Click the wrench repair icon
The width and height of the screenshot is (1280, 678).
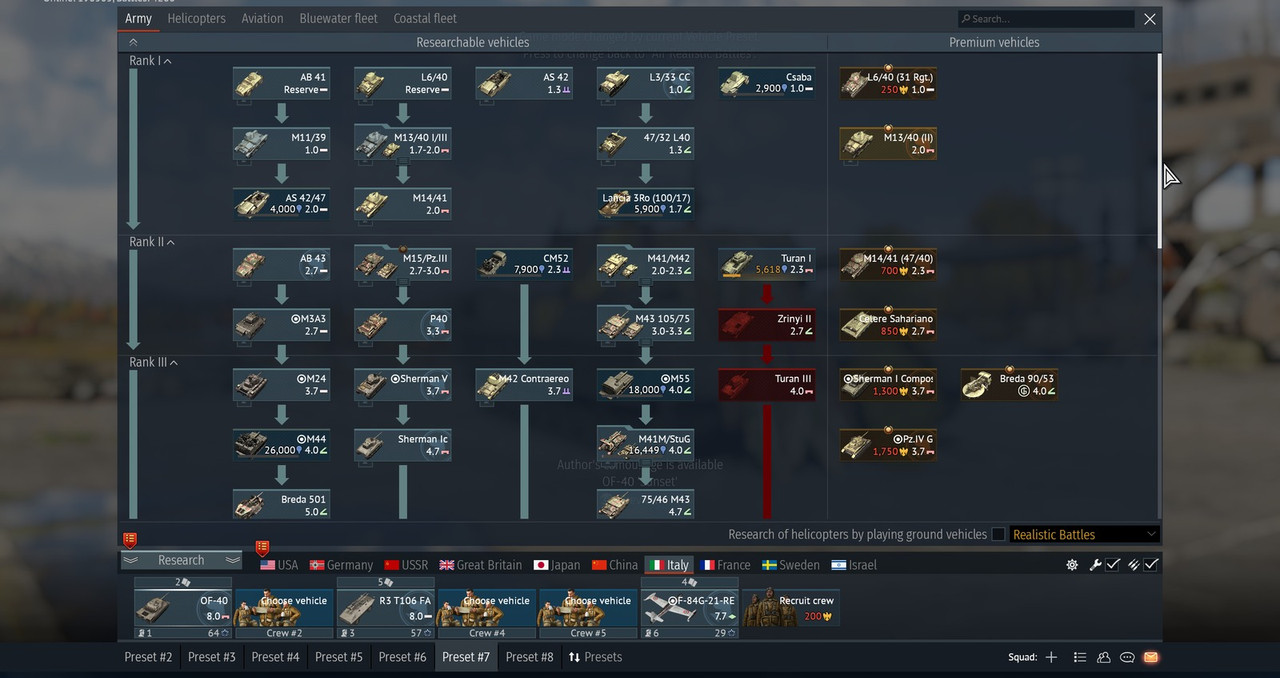click(x=1095, y=565)
